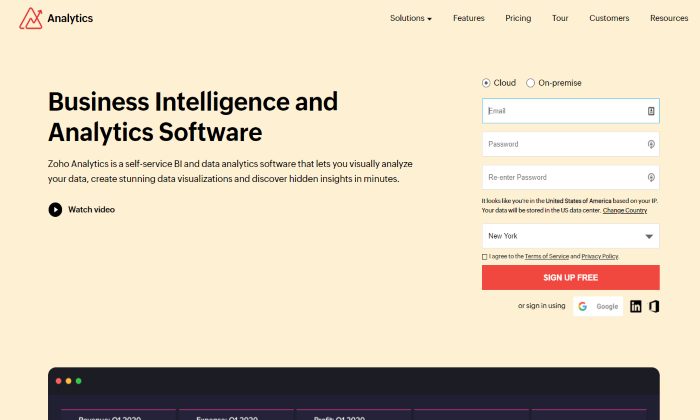Click the Google G logo
The width and height of the screenshot is (700, 420).
(x=583, y=306)
